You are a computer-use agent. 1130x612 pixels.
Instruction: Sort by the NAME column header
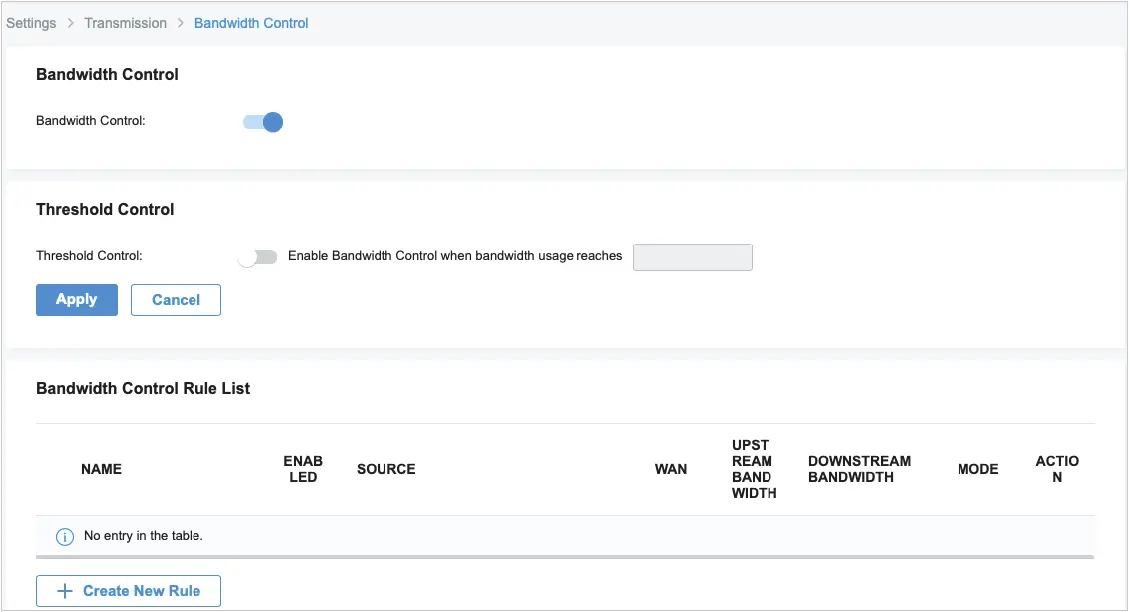click(x=101, y=468)
